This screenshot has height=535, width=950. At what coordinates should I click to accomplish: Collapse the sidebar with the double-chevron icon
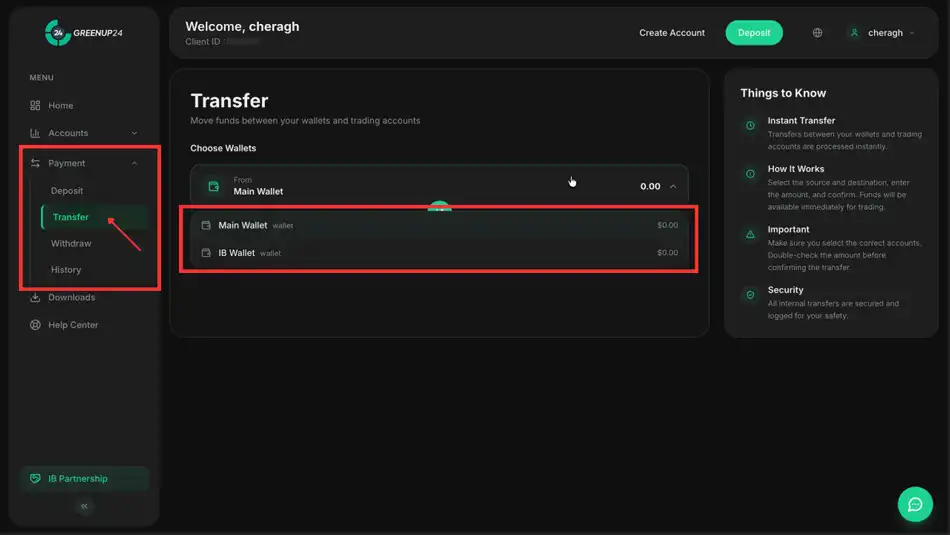[84, 506]
